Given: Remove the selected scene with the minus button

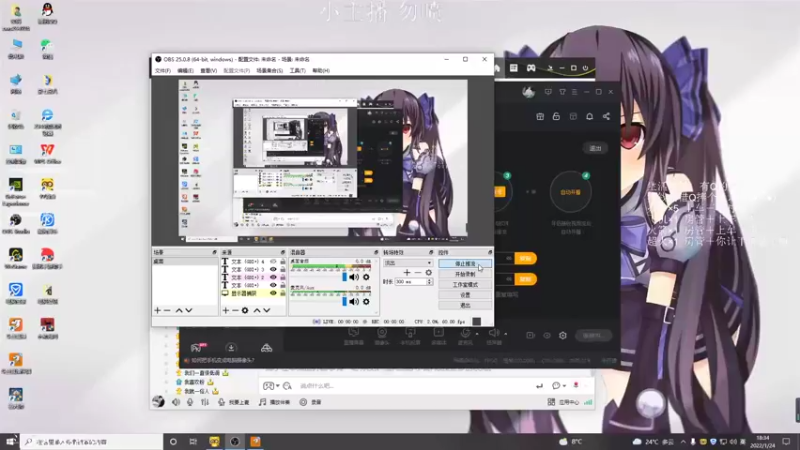Looking at the screenshot, I should [167, 310].
